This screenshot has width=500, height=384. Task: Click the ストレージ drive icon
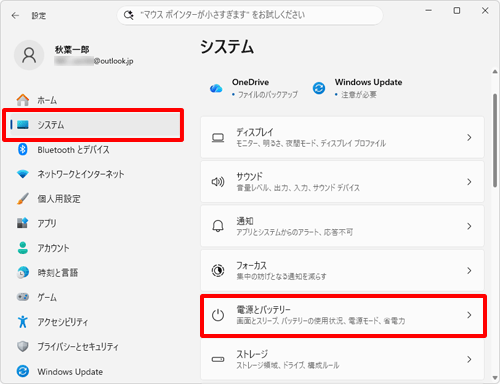218,359
